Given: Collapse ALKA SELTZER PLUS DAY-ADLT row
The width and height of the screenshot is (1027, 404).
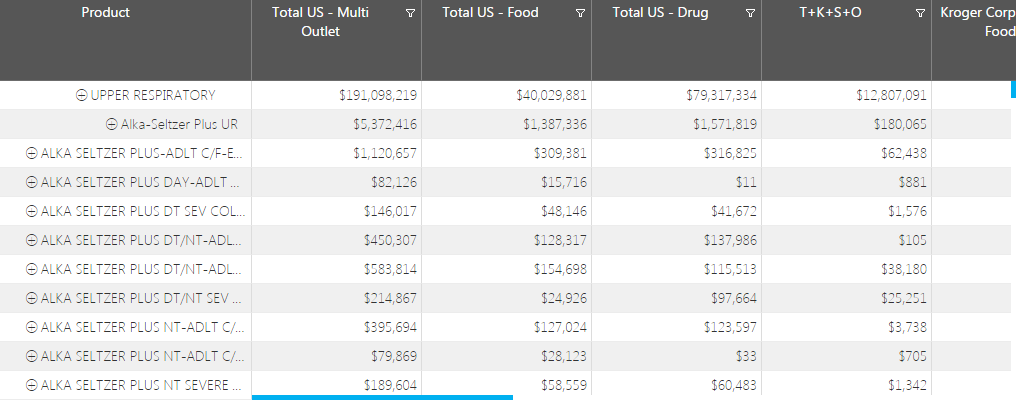Looking at the screenshot, I should tap(31, 183).
